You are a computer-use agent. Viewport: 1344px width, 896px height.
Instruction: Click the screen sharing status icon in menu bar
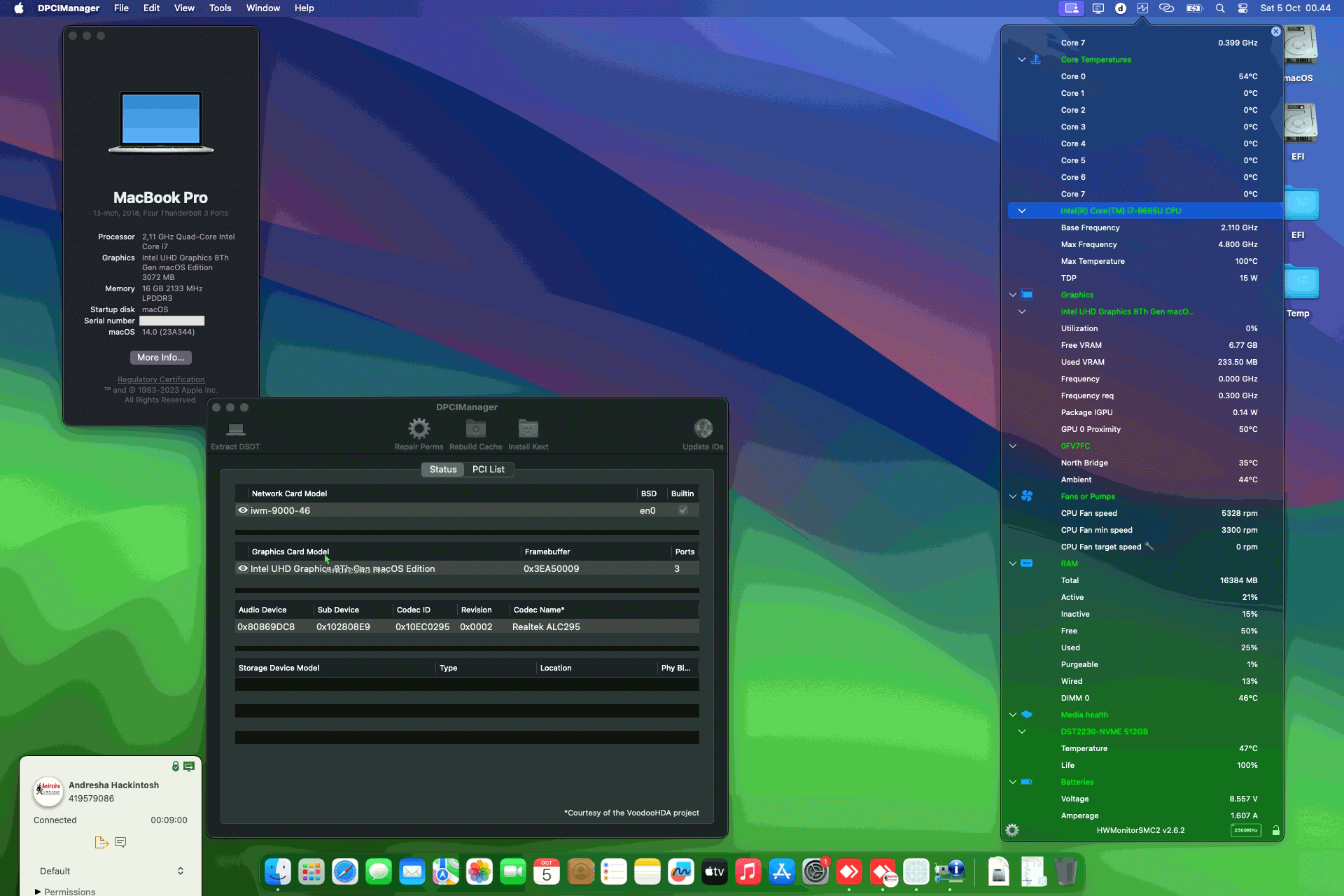[1072, 8]
